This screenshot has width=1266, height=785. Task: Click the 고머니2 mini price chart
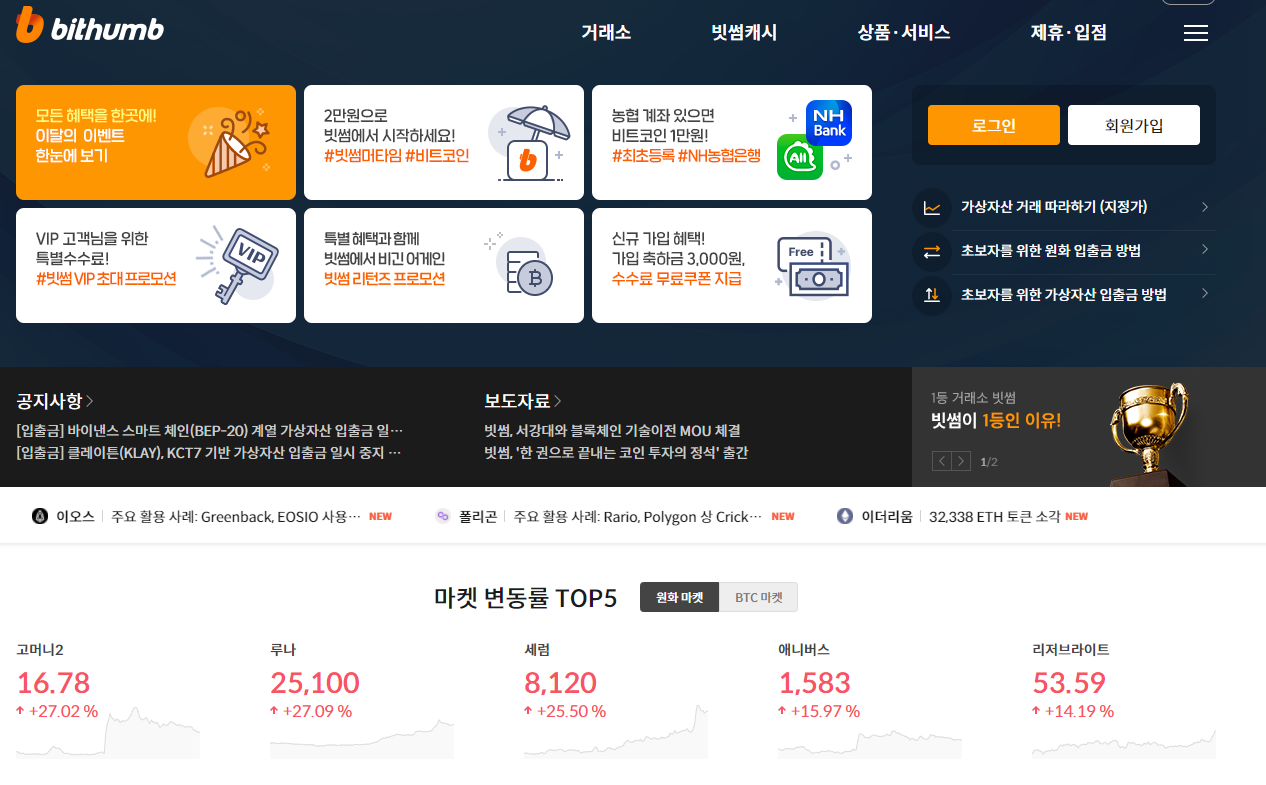tap(108, 733)
